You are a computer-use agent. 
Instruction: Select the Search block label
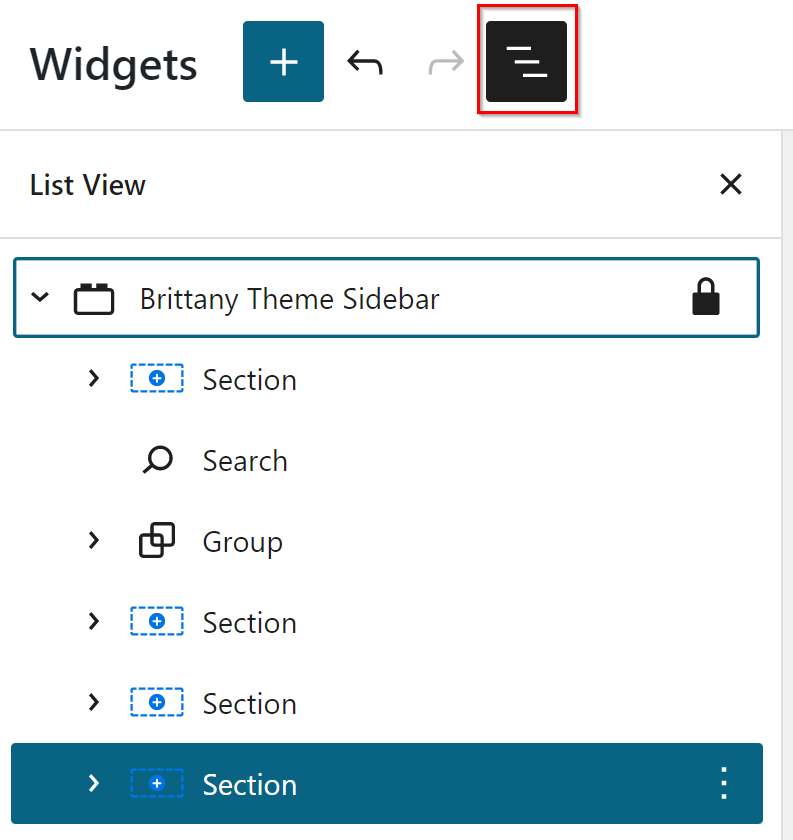(x=245, y=461)
